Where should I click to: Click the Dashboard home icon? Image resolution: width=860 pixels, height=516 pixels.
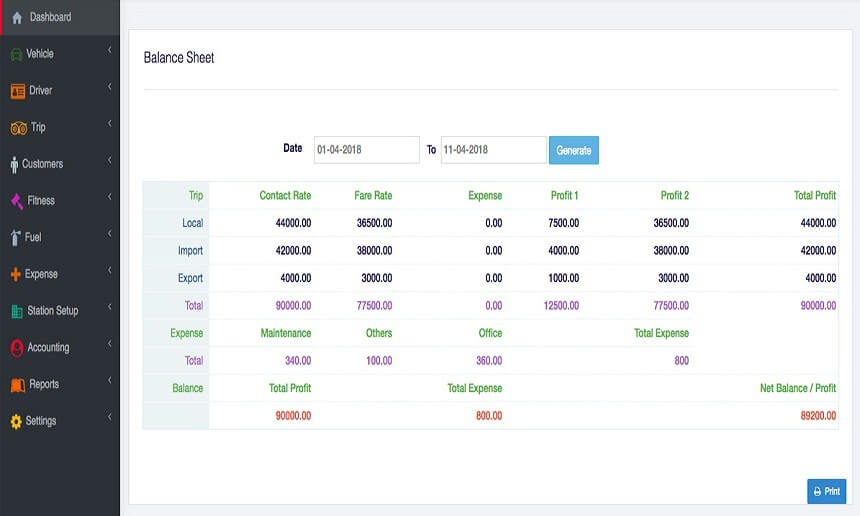17,18
